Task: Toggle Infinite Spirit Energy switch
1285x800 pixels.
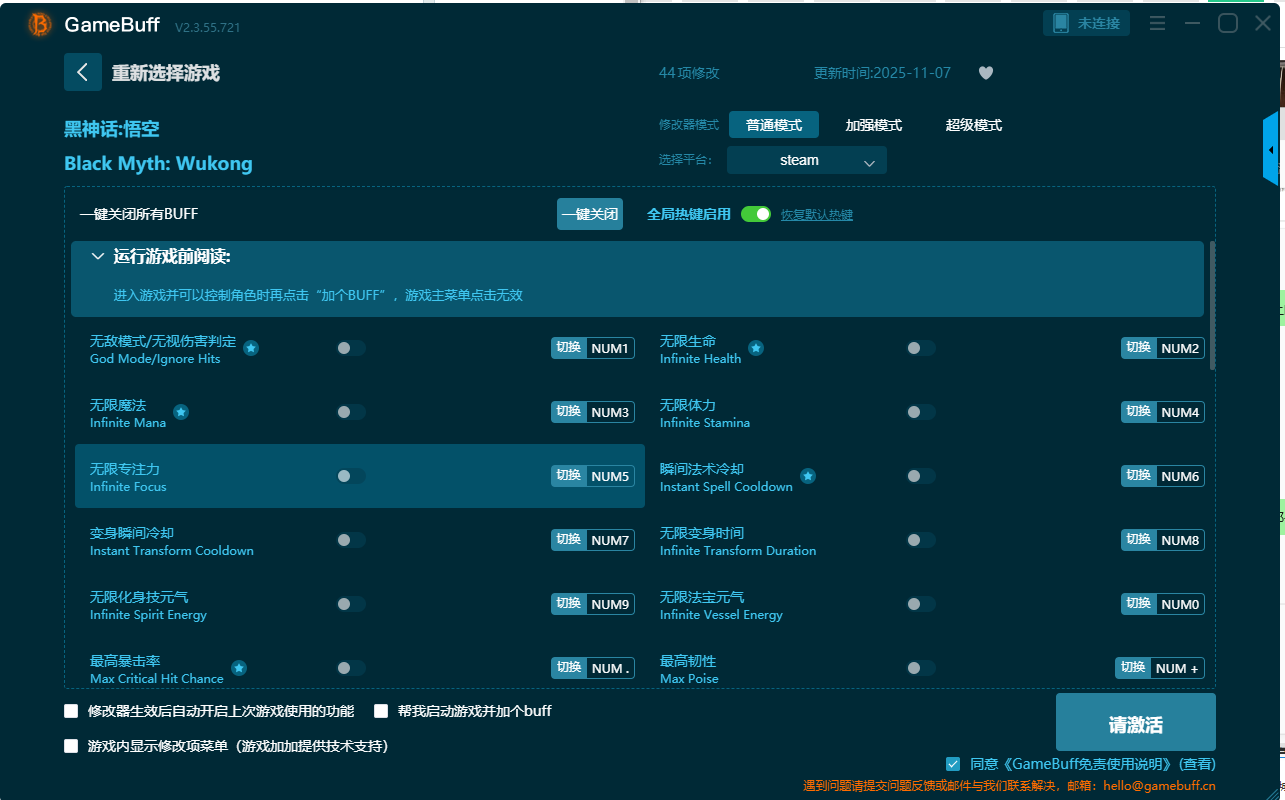Action: pos(351,604)
